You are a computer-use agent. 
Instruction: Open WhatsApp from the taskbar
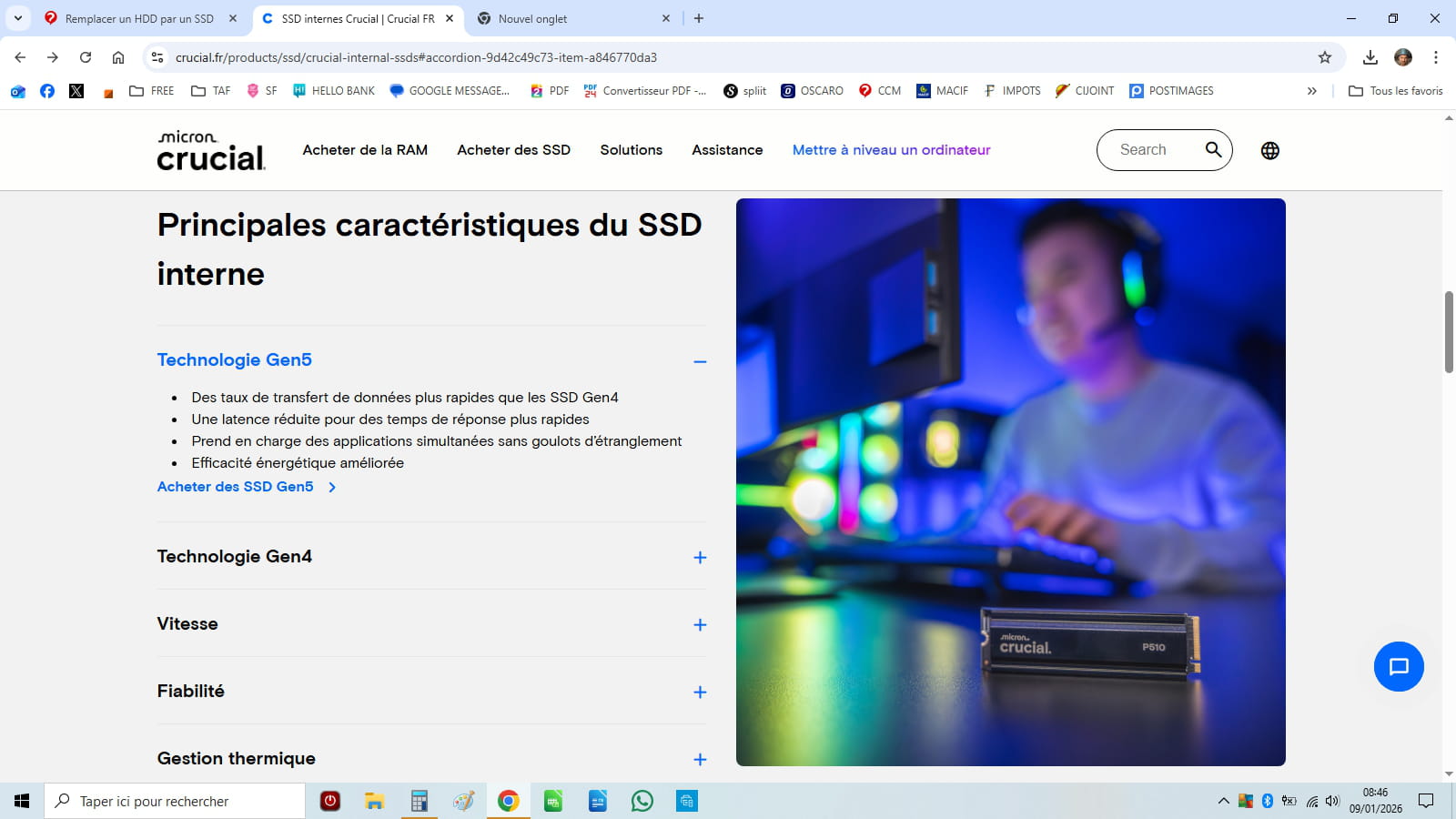tap(642, 801)
